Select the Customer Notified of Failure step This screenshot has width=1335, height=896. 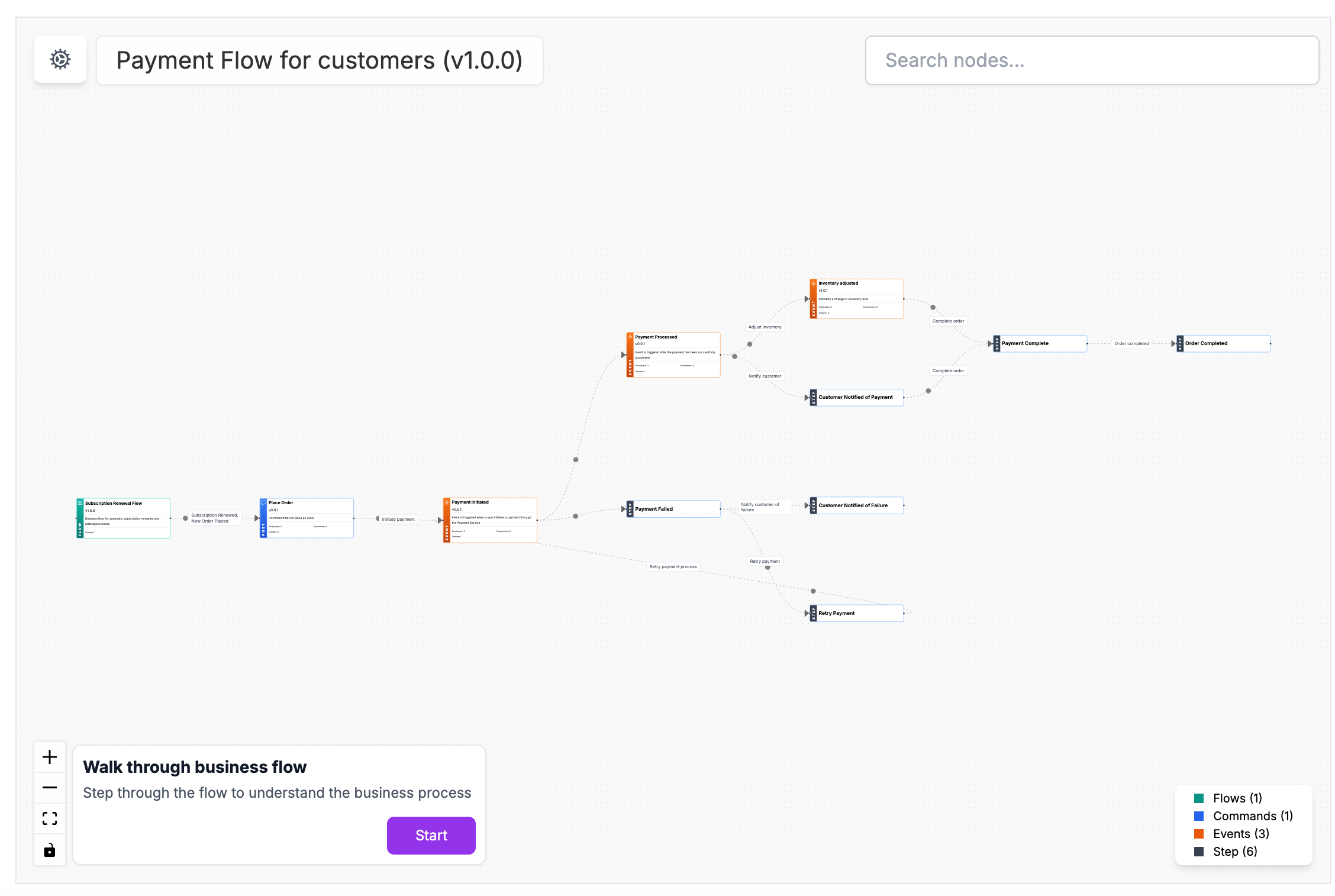point(857,505)
